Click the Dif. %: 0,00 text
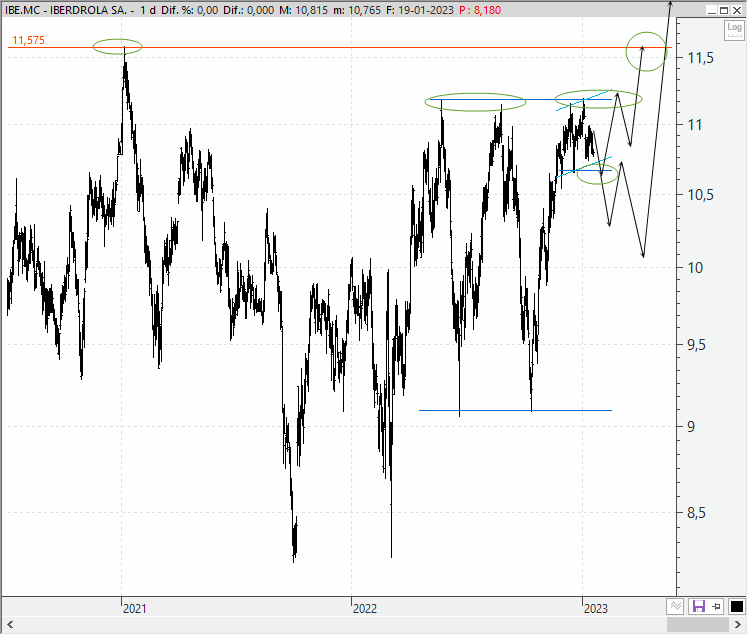 coord(189,10)
